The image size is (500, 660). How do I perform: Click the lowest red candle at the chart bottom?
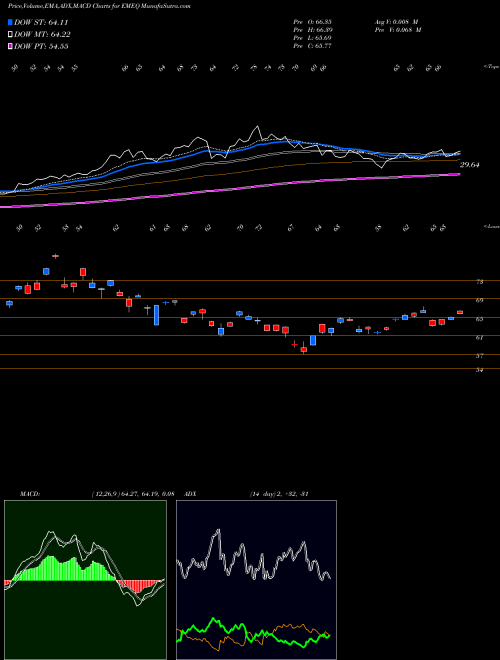click(x=304, y=349)
